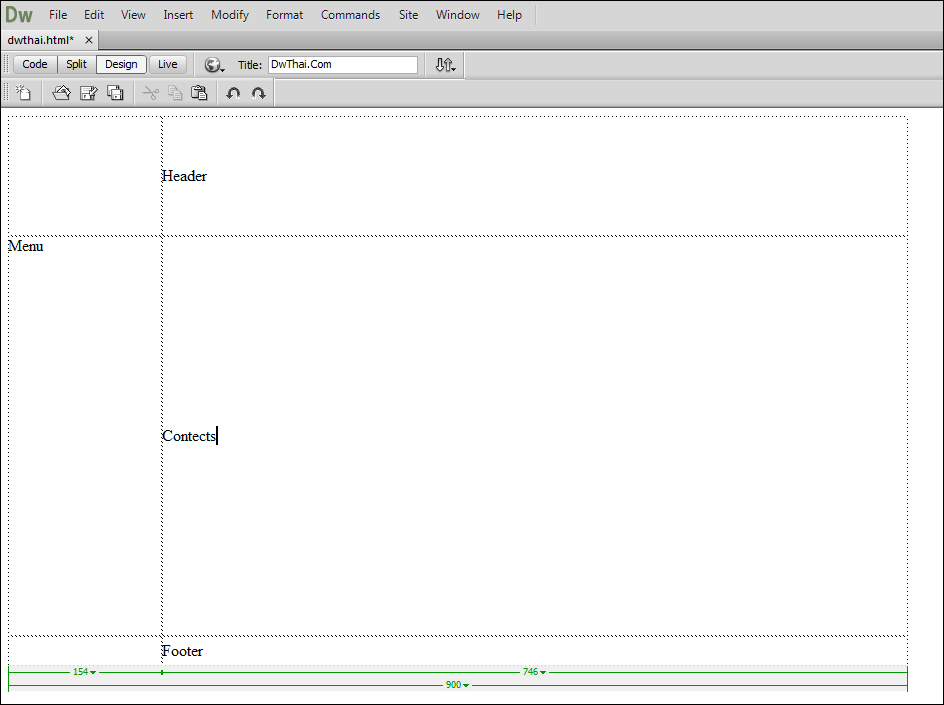Click the Open file icon
Image resolution: width=944 pixels, height=705 pixels.
point(61,93)
